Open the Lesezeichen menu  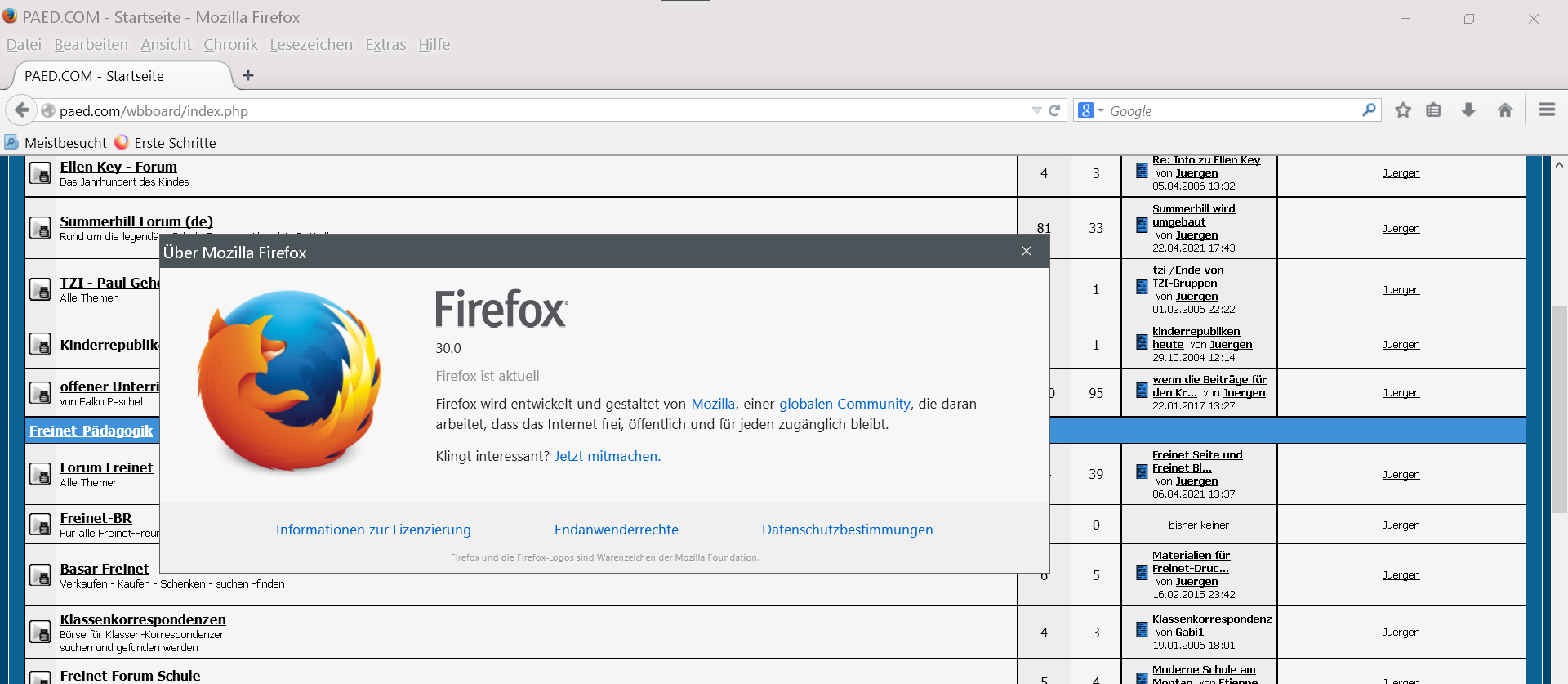[x=311, y=45]
